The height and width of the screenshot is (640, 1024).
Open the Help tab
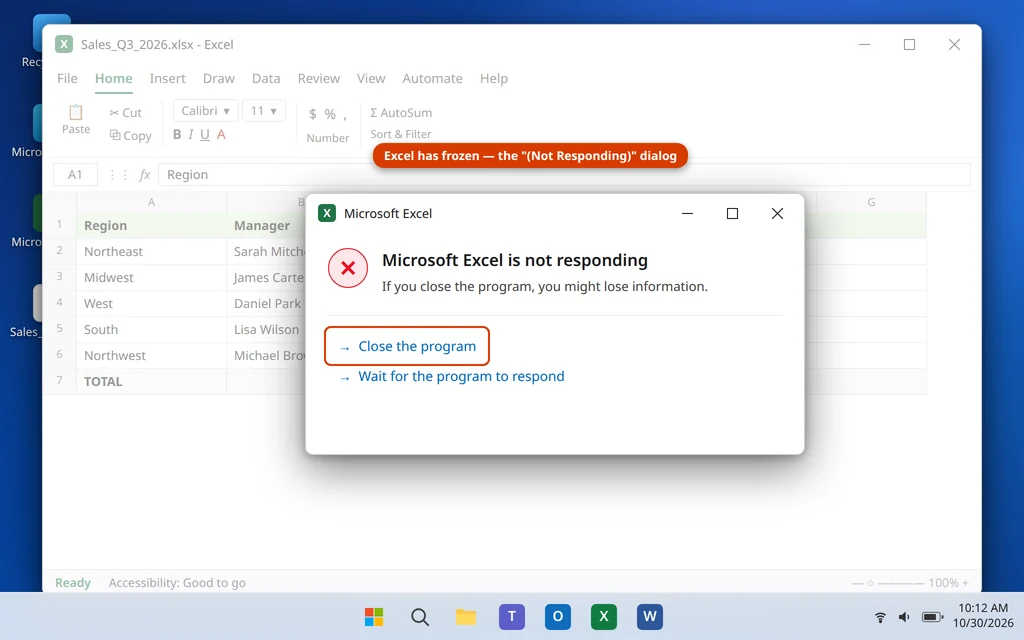tap(494, 78)
